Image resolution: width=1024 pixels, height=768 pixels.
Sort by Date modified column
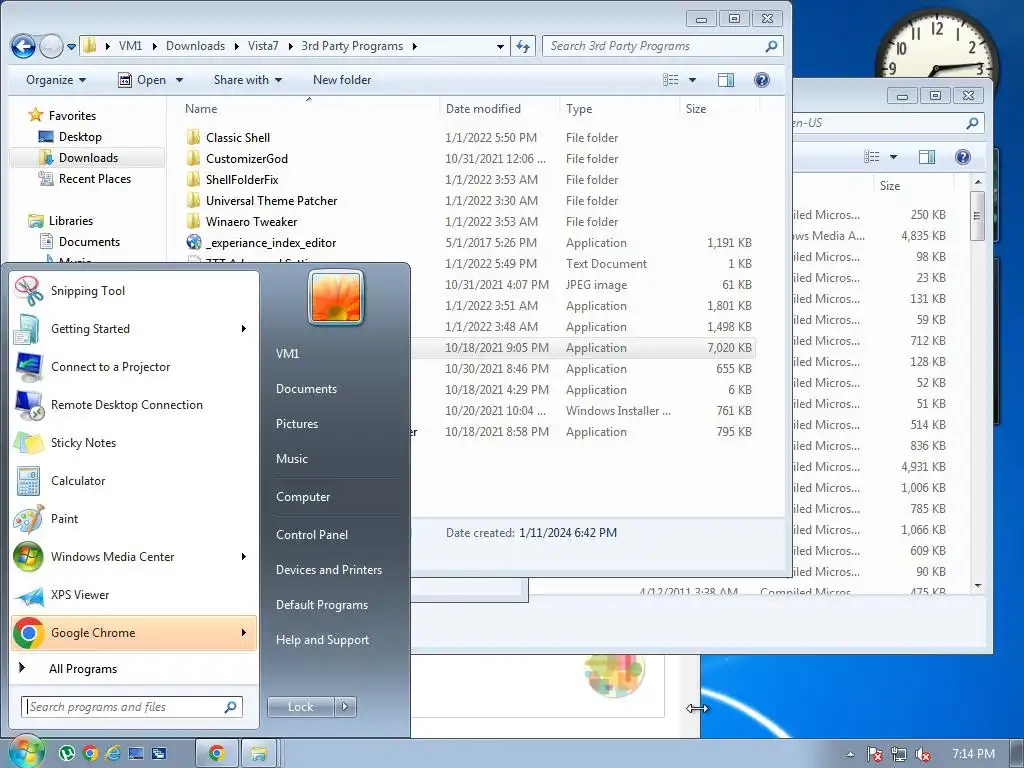pos(483,108)
